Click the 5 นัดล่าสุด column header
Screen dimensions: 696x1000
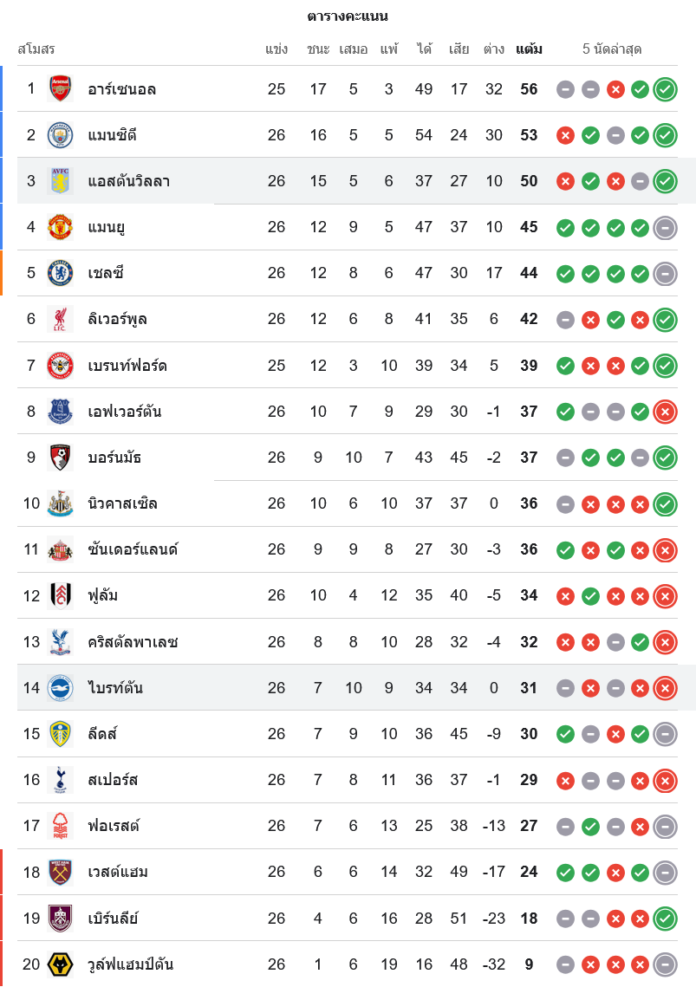pyautogui.click(x=612, y=49)
